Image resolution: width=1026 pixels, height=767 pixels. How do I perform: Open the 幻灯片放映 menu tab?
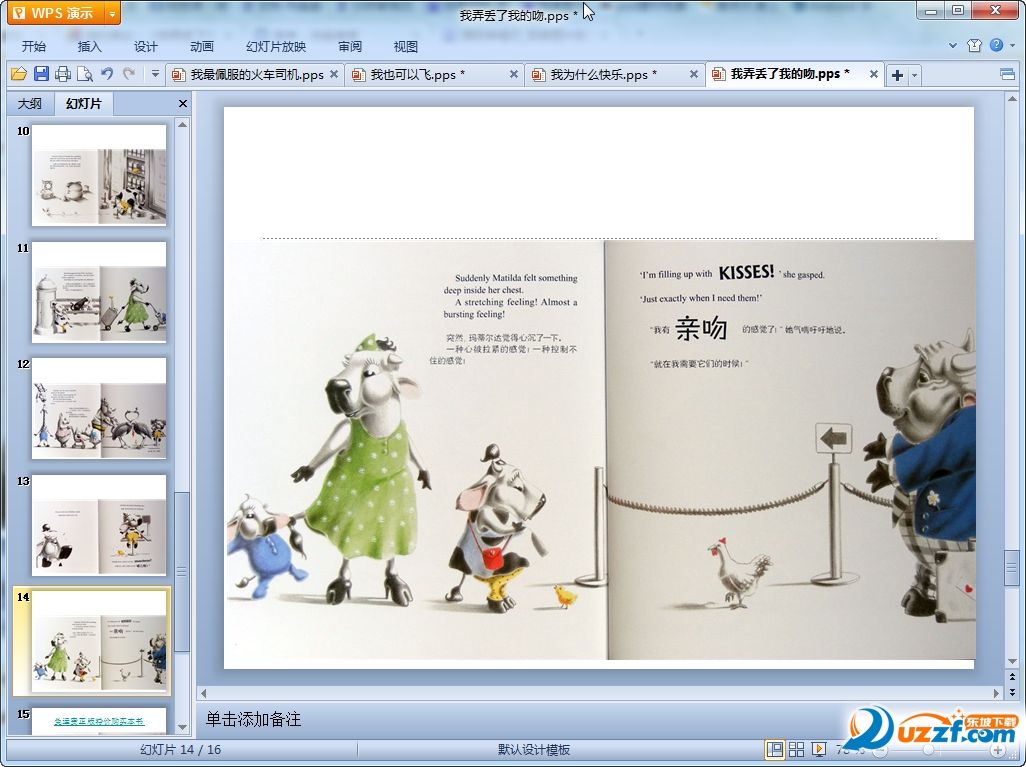pos(276,46)
